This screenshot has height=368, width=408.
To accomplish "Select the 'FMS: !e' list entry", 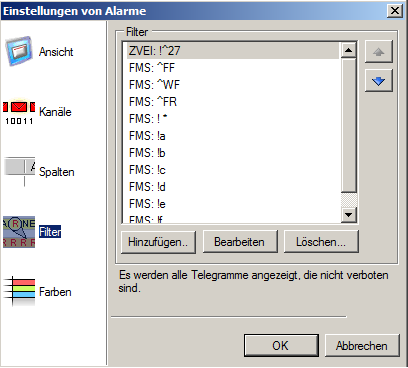I will click(x=233, y=204).
